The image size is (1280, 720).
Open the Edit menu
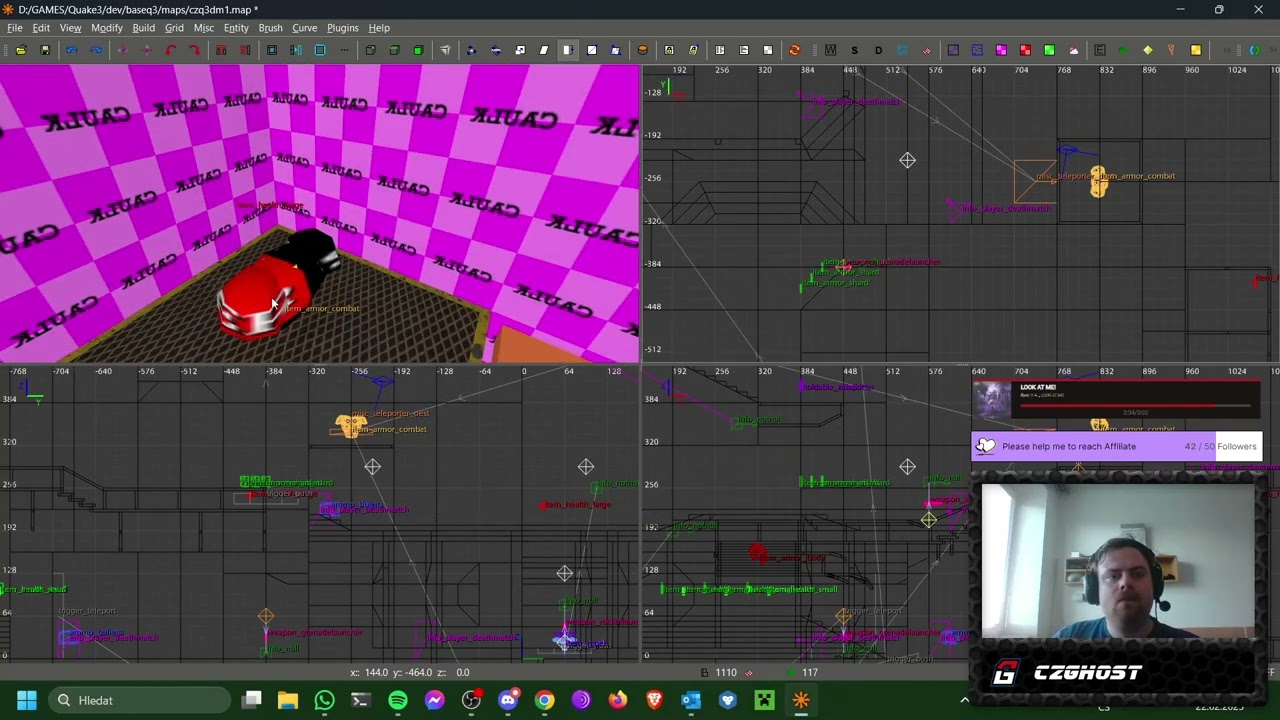[x=41, y=28]
